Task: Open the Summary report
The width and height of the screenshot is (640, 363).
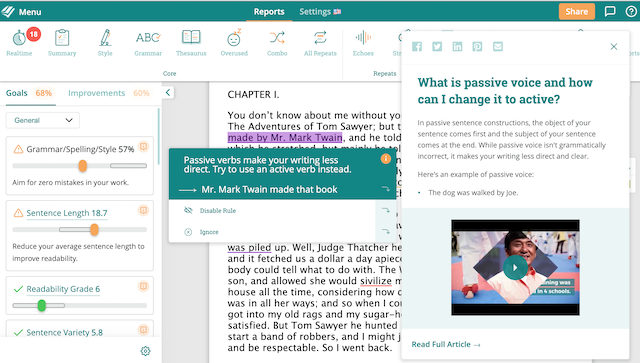Action: (62, 42)
